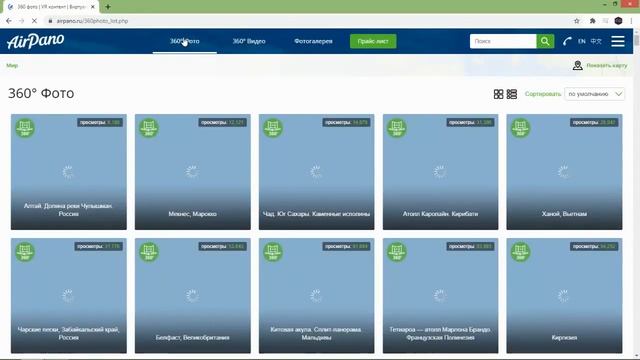
Task: Click просмотры counter on Ханой card
Action: click(594, 122)
